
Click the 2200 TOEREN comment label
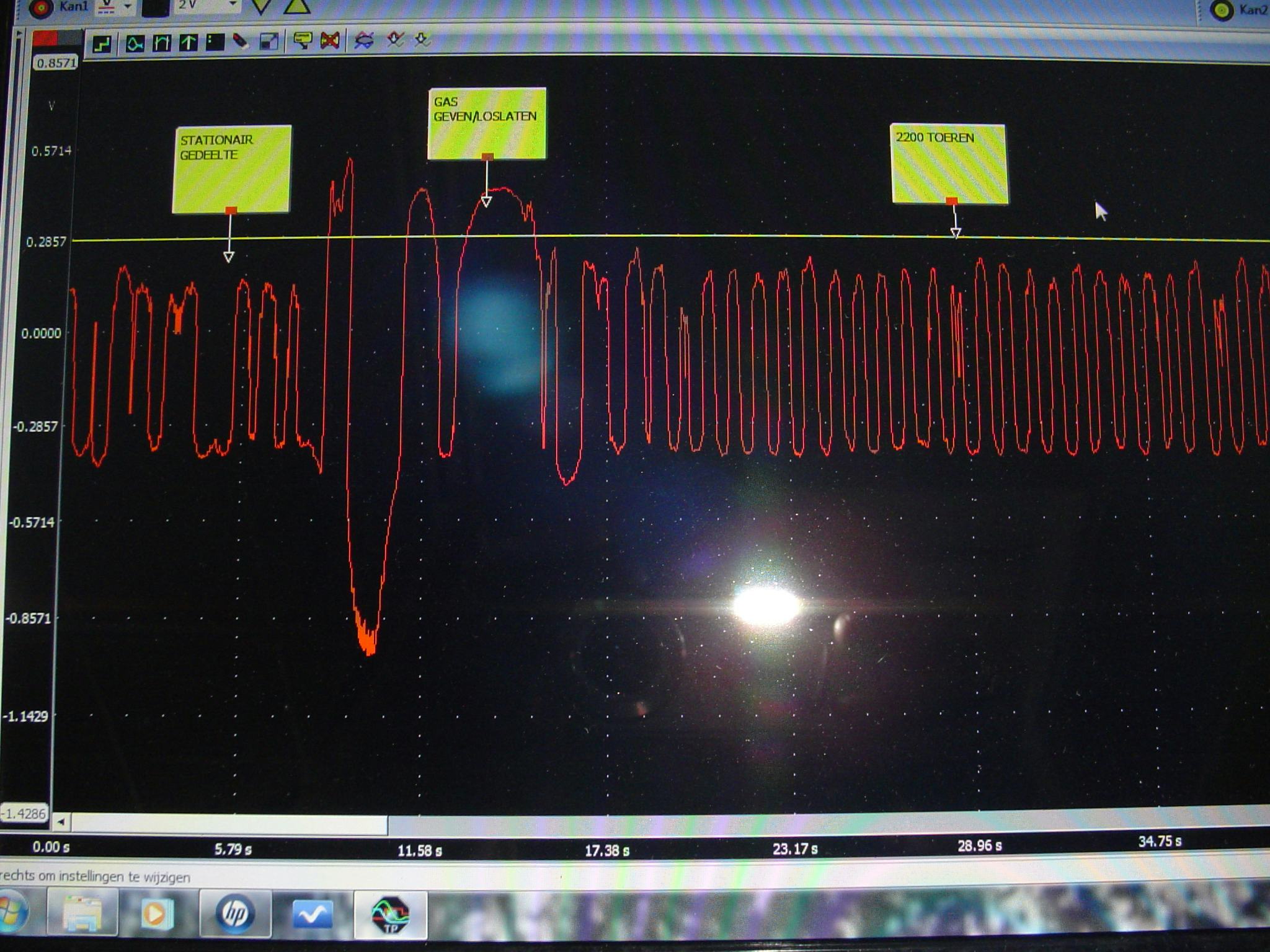coord(949,164)
